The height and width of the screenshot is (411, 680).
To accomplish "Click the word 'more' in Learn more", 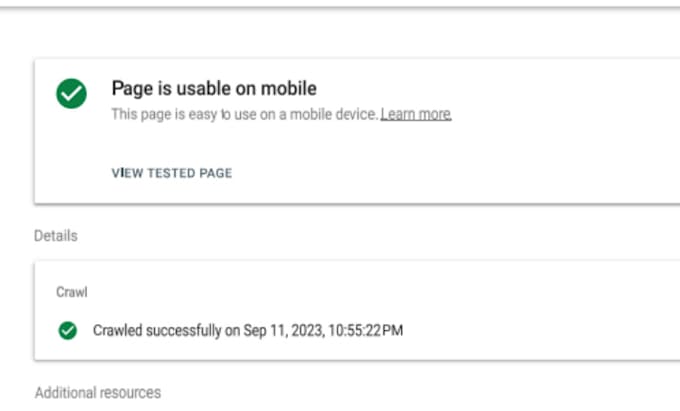I will (x=435, y=114).
